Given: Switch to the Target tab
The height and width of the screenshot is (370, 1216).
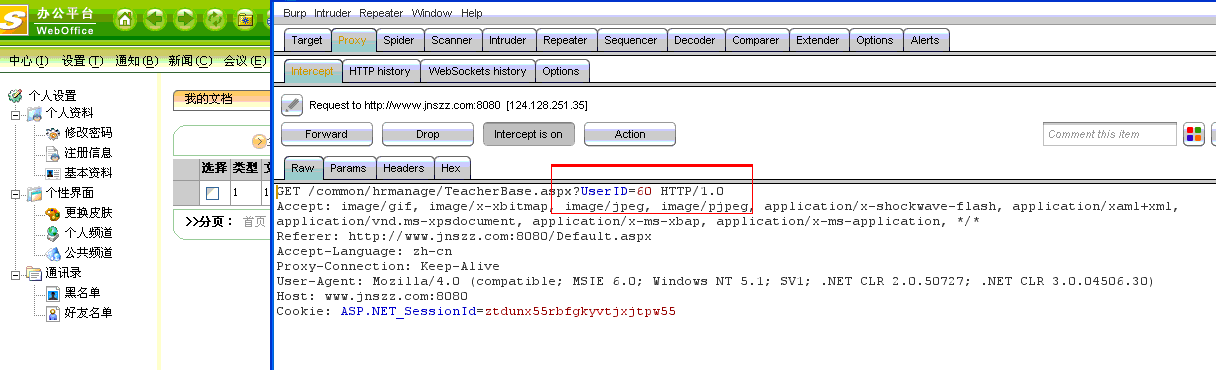Looking at the screenshot, I should click(307, 40).
